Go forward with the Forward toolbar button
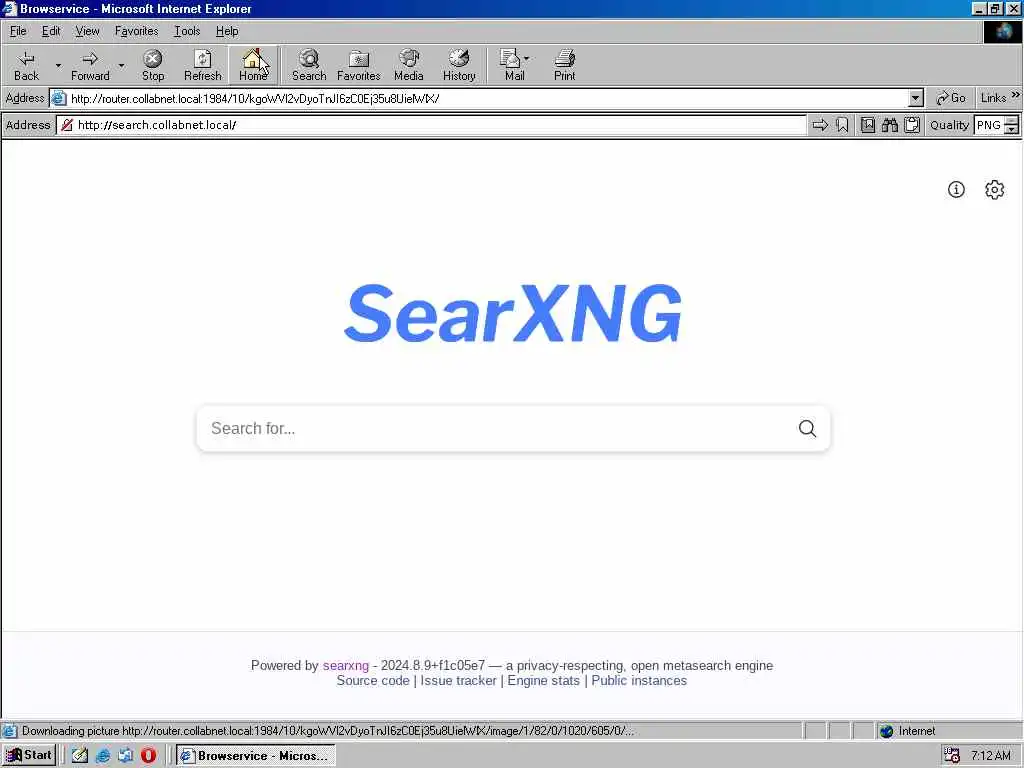This screenshot has width=1024, height=768. click(90, 65)
